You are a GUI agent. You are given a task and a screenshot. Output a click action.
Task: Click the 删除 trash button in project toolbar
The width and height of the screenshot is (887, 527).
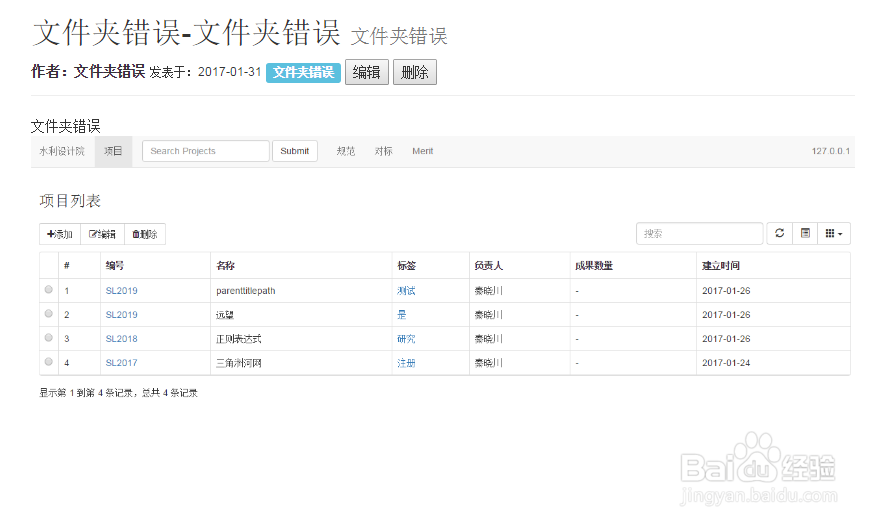tap(145, 234)
